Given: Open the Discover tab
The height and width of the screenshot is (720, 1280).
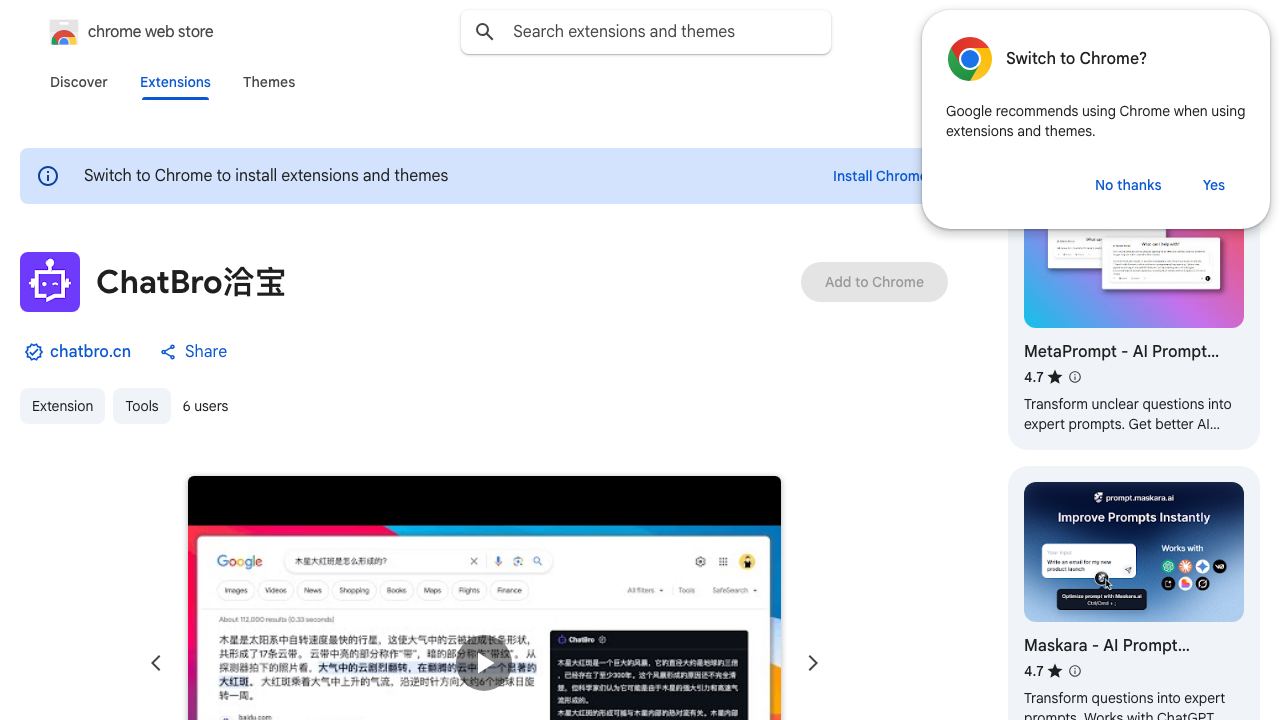Looking at the screenshot, I should pos(79,82).
